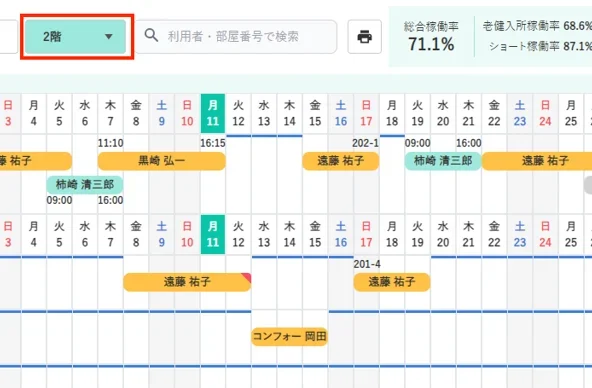Select the 柿崎 清三郎 bar starting 火 19
592x388 pixels.
(443, 161)
